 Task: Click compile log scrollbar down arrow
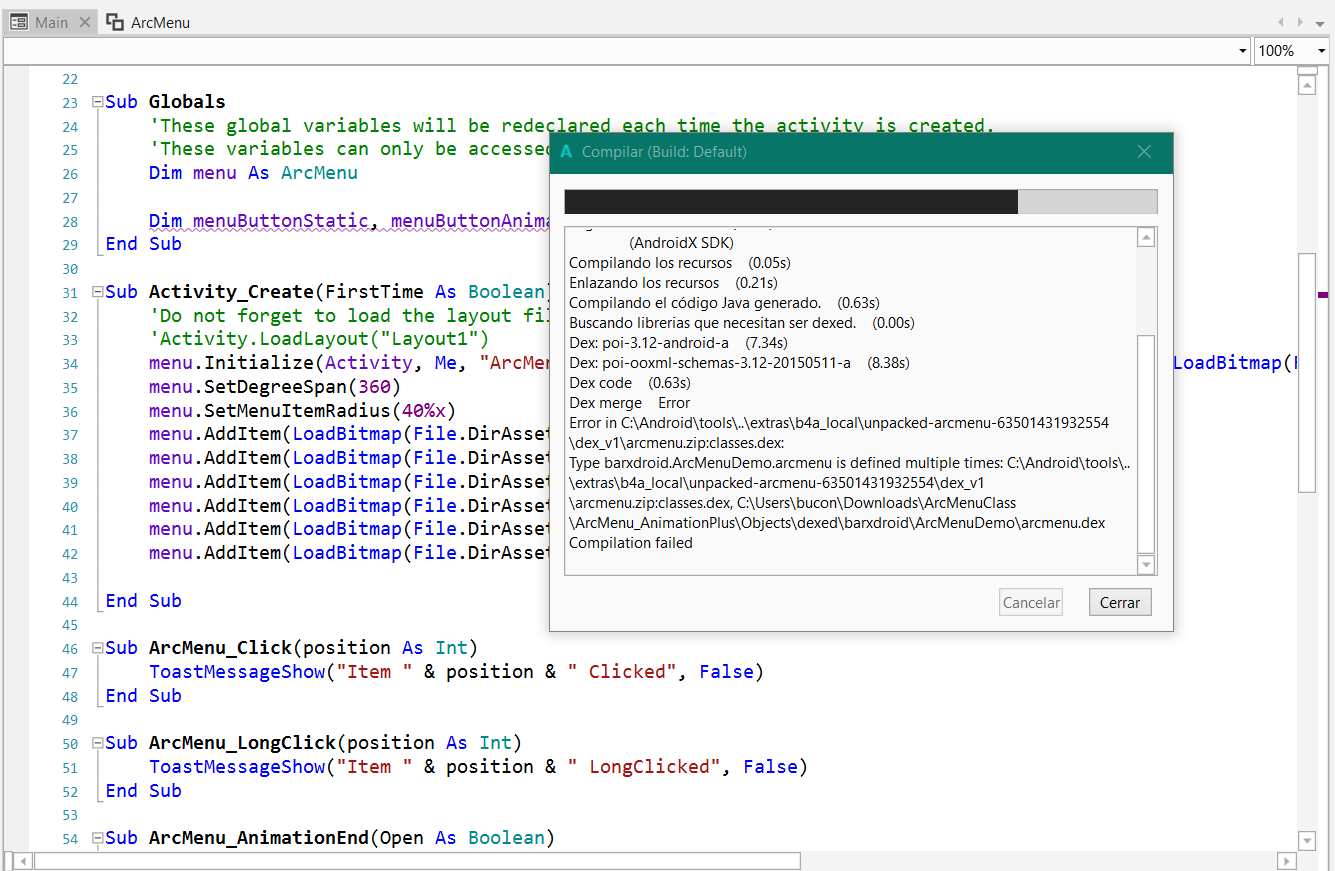1147,566
